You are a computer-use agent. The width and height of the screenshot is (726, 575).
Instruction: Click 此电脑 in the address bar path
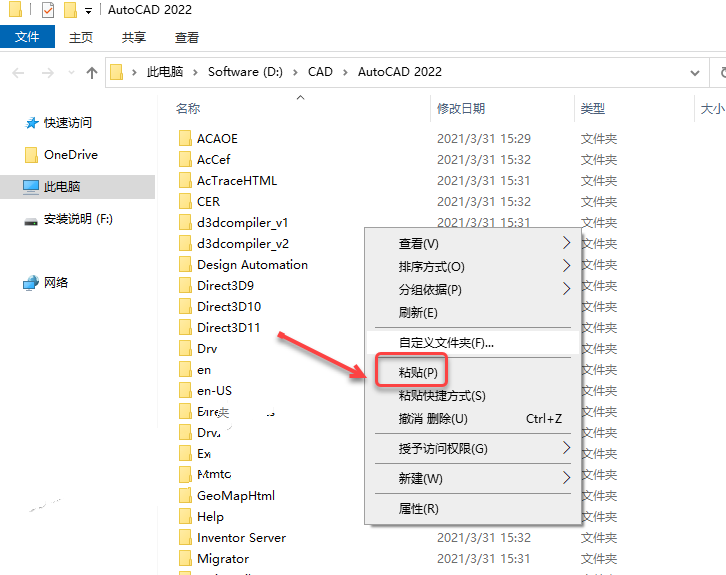tap(165, 72)
